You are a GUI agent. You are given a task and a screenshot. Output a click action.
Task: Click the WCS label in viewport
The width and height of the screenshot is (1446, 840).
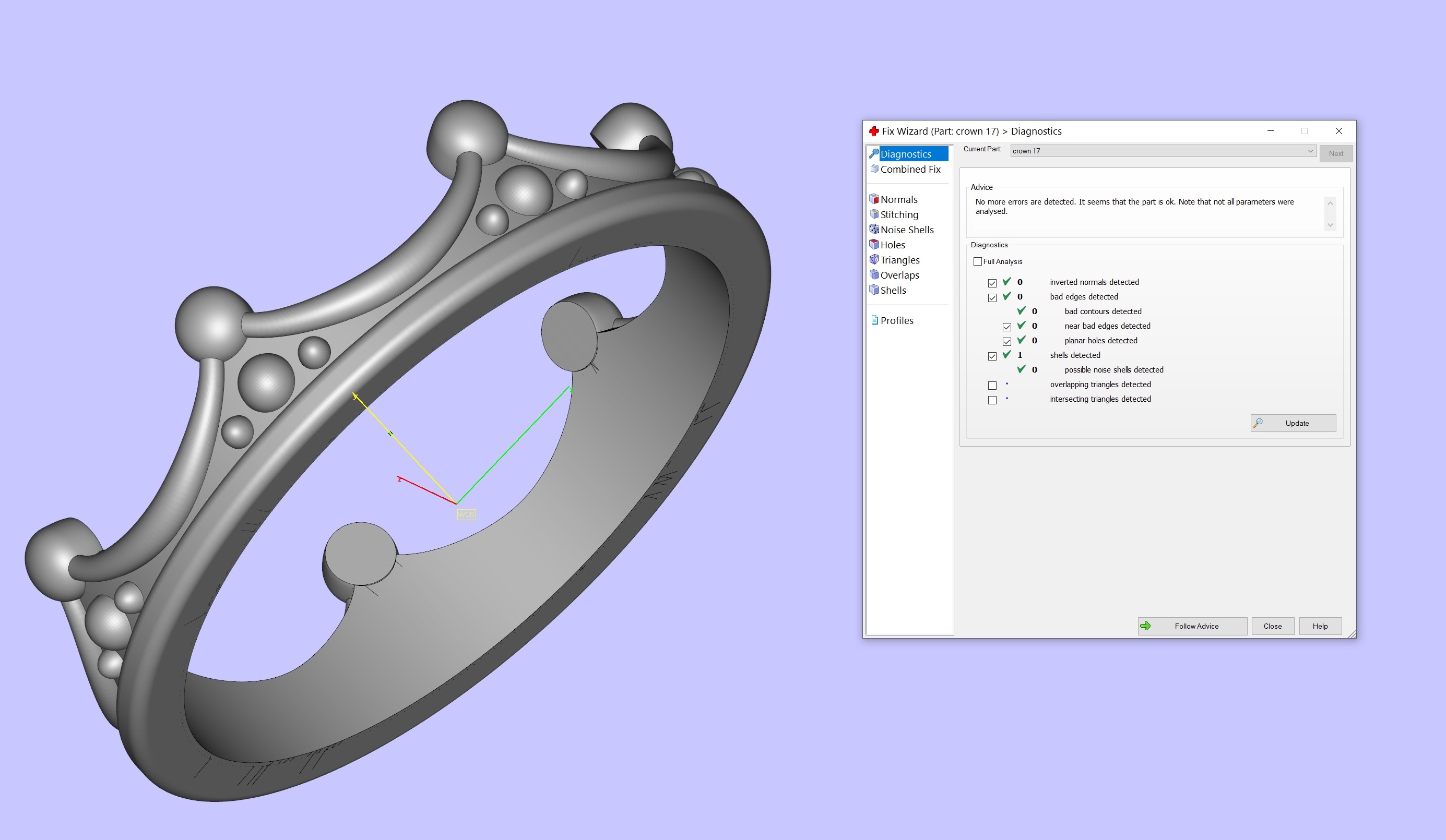[x=466, y=514]
